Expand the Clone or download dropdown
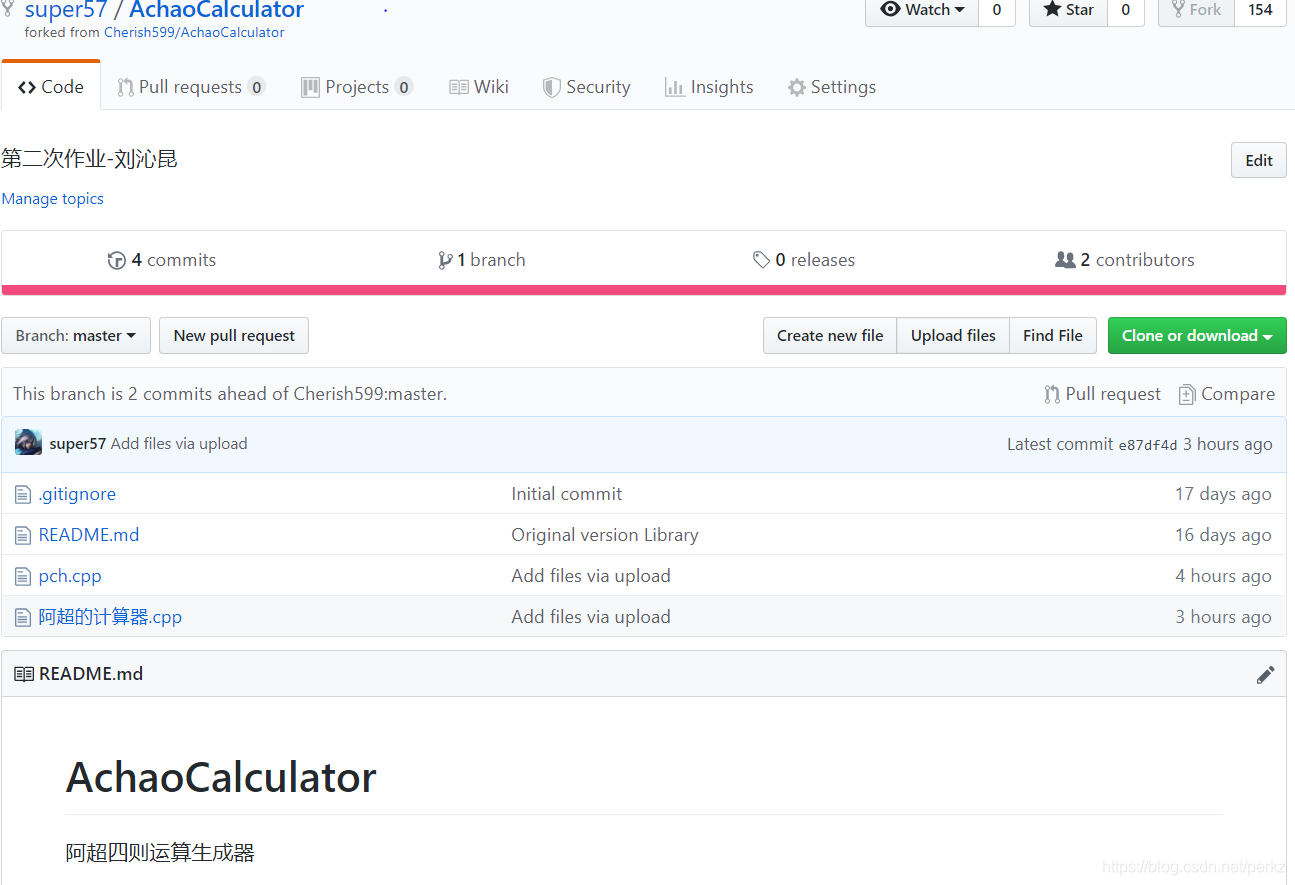The image size is (1295, 885). coord(1197,336)
